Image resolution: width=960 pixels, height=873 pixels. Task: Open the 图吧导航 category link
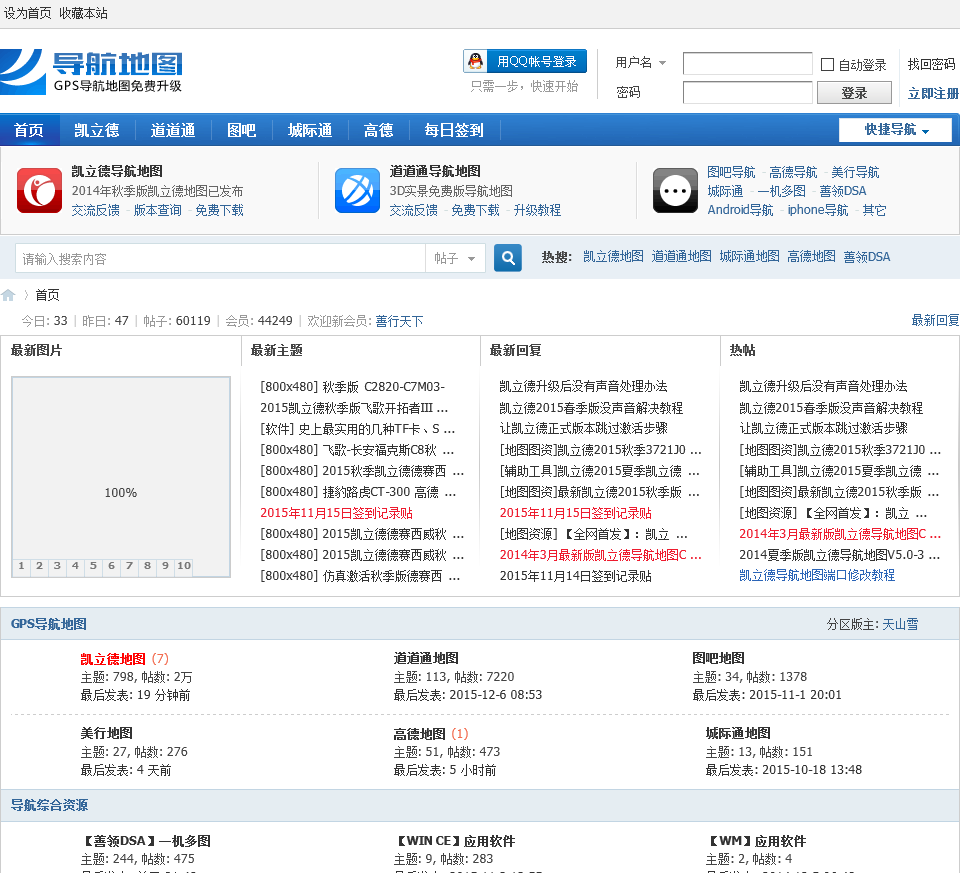pyautogui.click(x=731, y=172)
